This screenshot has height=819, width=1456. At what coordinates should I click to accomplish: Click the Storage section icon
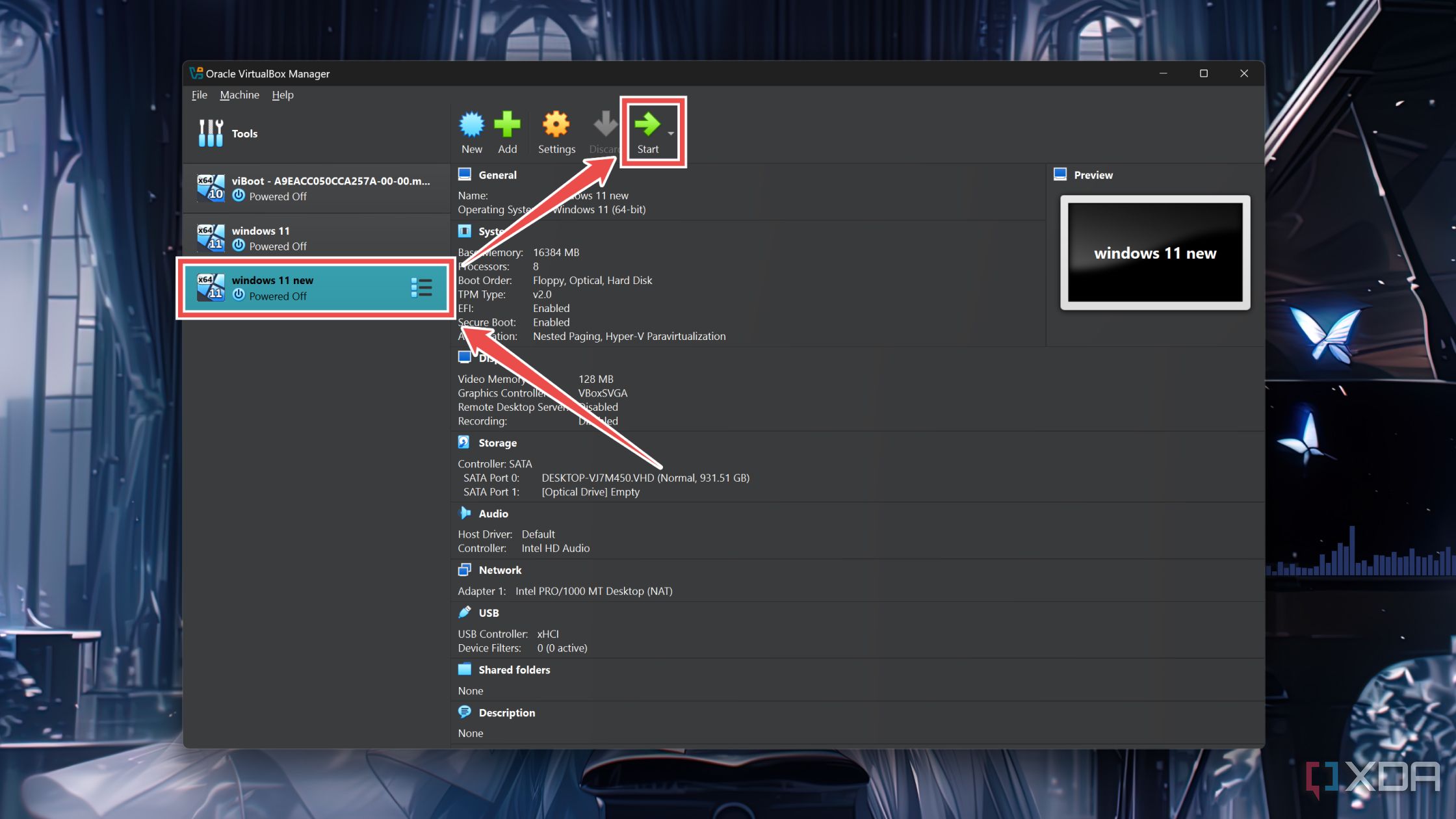click(464, 441)
